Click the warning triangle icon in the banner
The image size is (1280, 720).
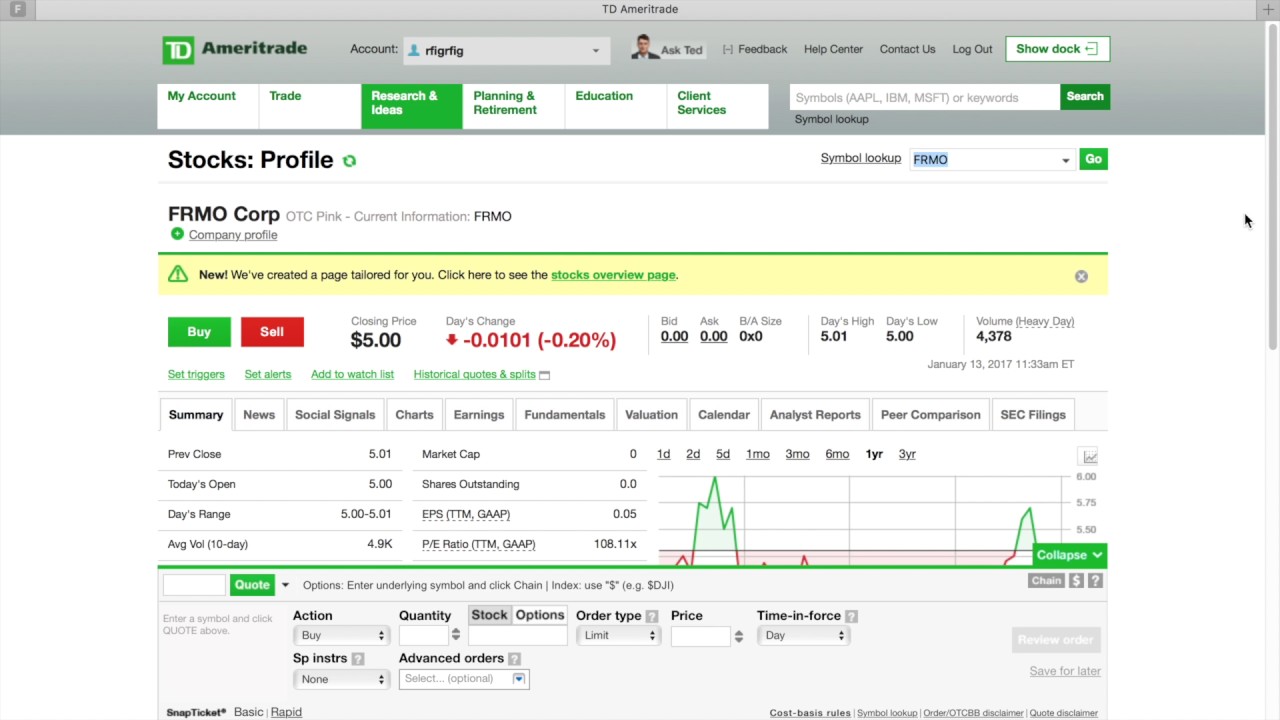pos(178,274)
